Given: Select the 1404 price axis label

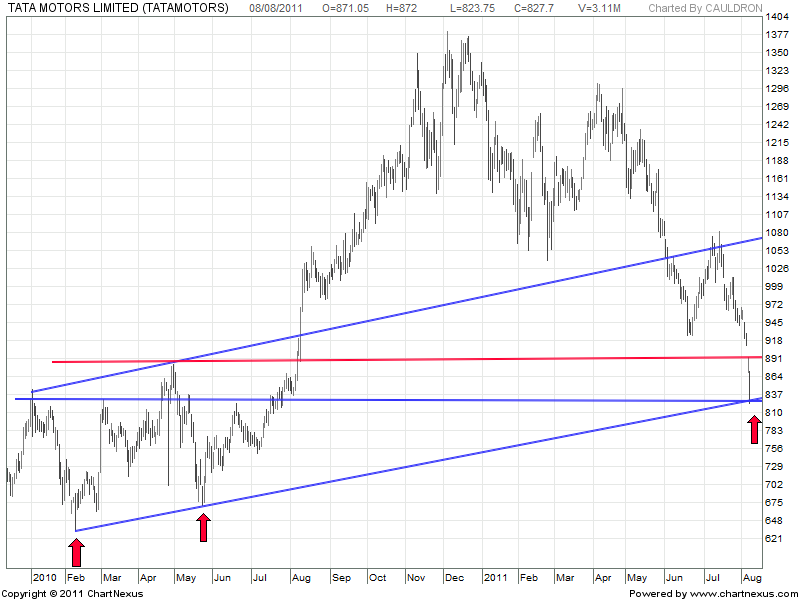Looking at the screenshot, I should click(776, 18).
